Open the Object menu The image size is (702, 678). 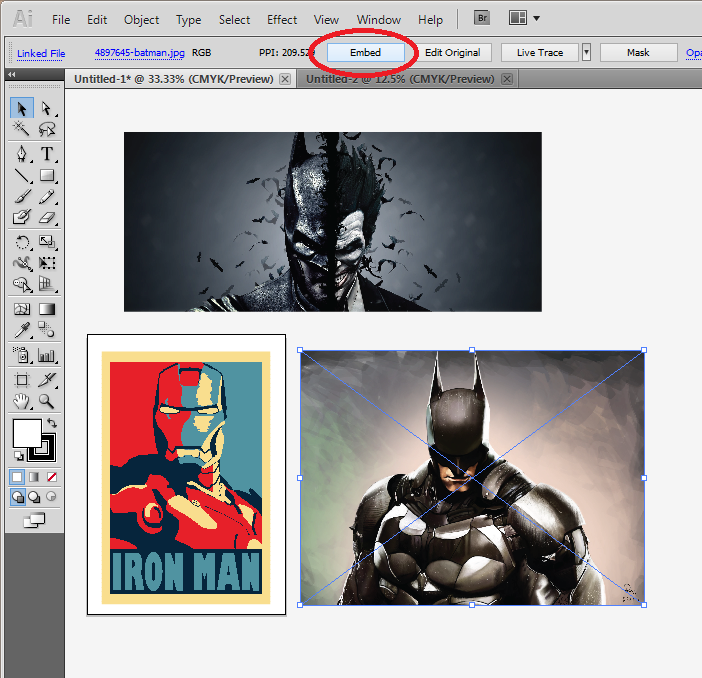[141, 20]
